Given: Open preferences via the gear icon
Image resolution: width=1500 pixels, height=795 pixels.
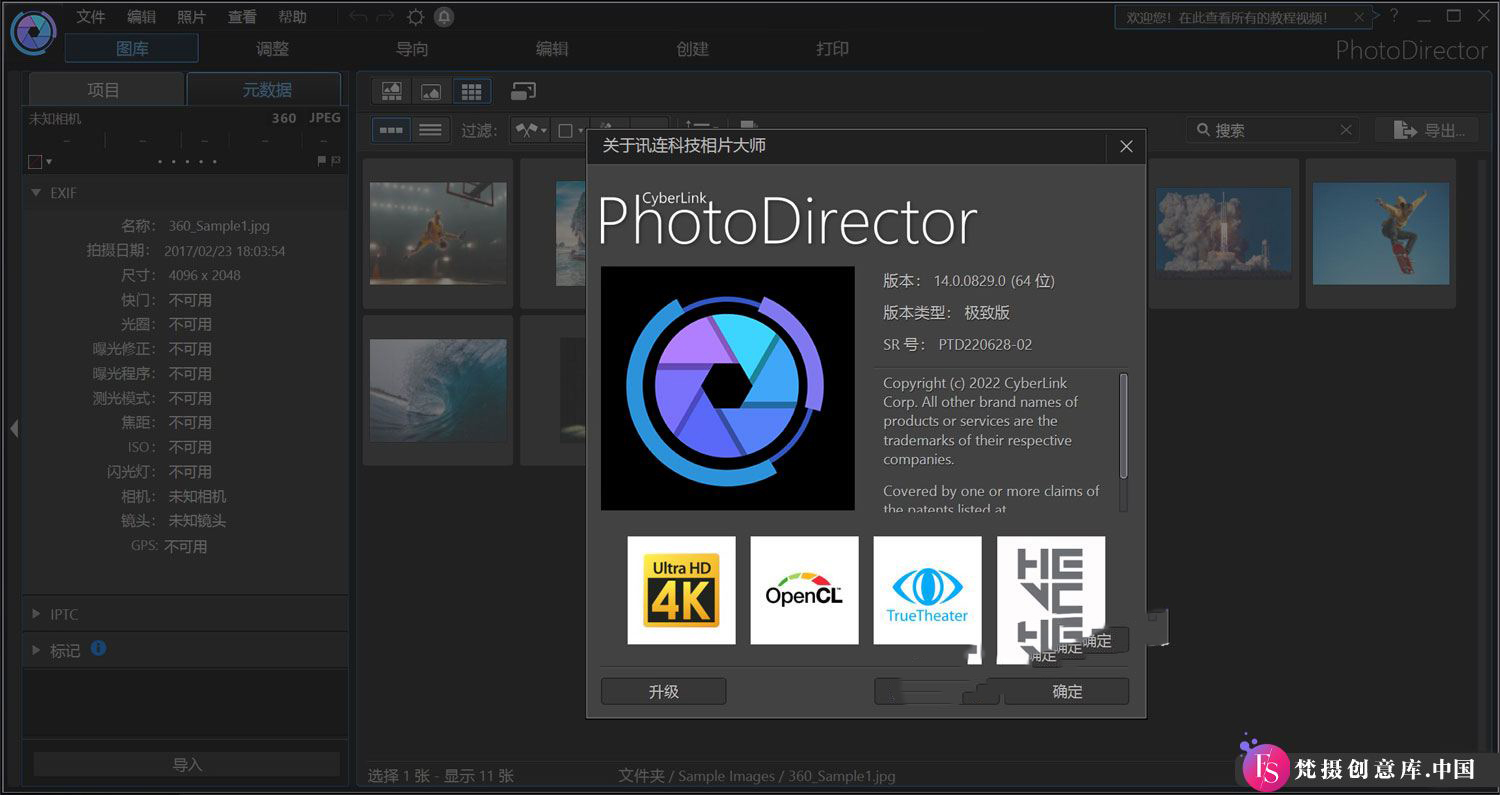Looking at the screenshot, I should point(415,17).
